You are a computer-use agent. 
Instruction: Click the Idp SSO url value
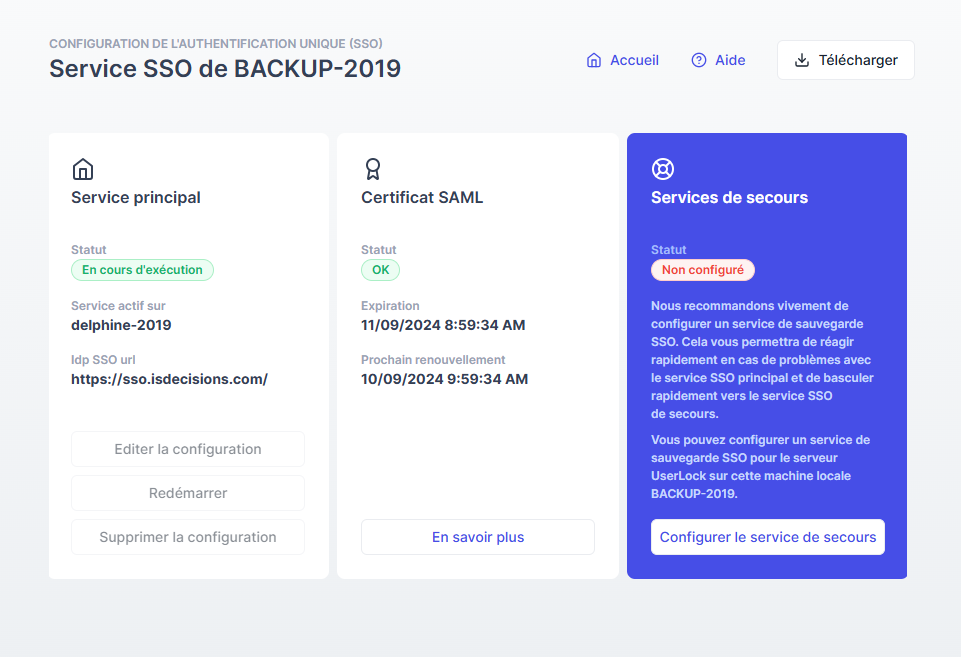pos(169,379)
